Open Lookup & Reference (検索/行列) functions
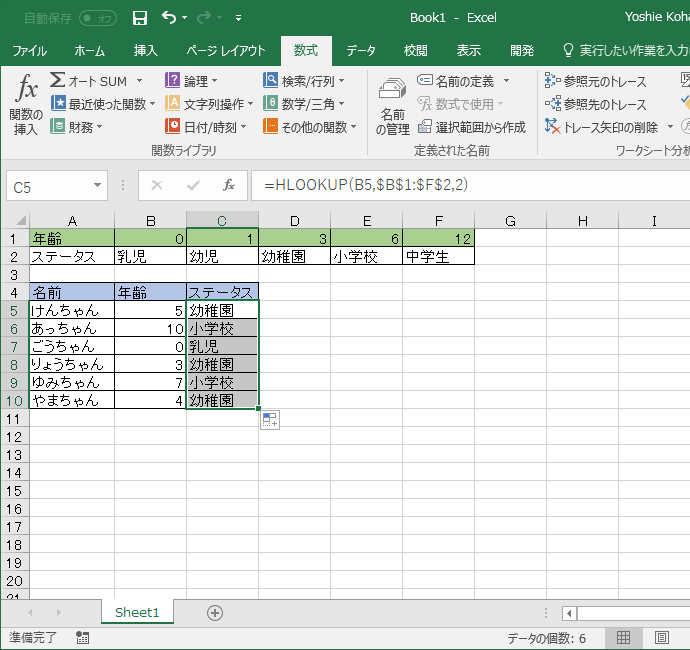Image resolution: width=690 pixels, height=650 pixels. click(x=303, y=81)
